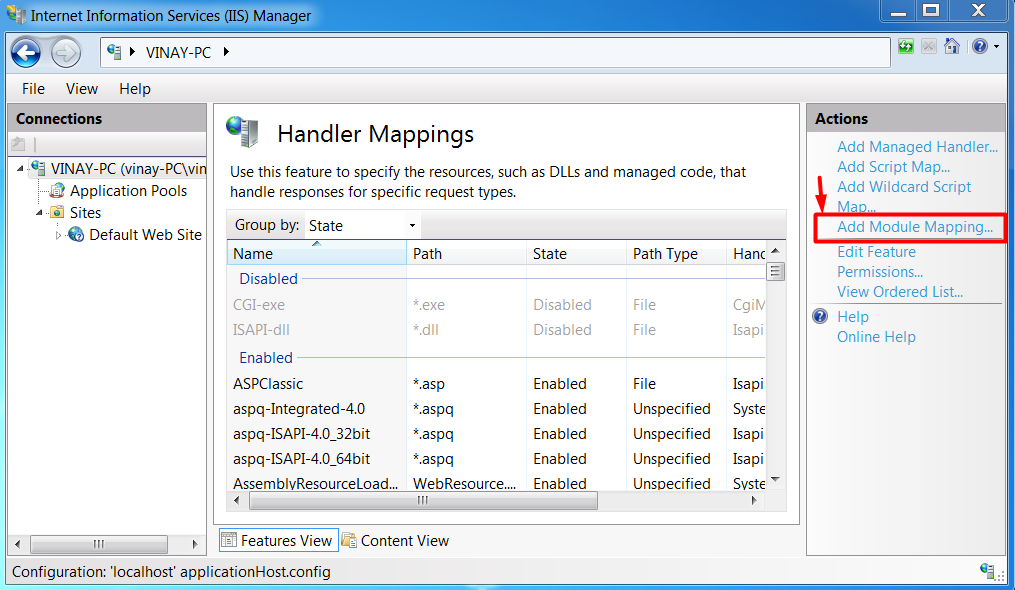The width and height of the screenshot is (1015, 590).
Task: Select the ISAPI-dll handler row
Action: click(496, 330)
